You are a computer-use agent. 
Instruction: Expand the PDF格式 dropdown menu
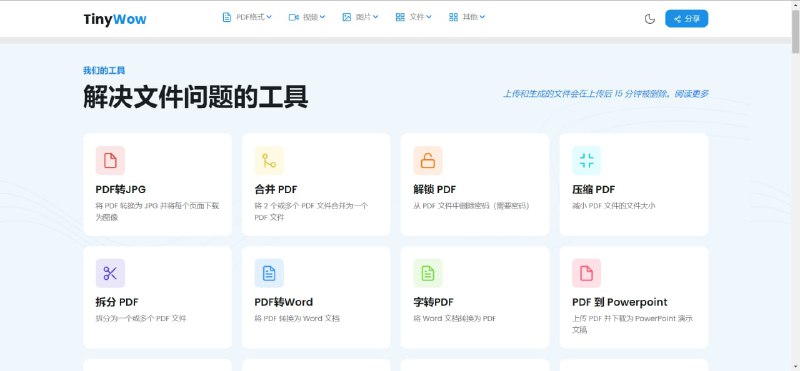247,17
